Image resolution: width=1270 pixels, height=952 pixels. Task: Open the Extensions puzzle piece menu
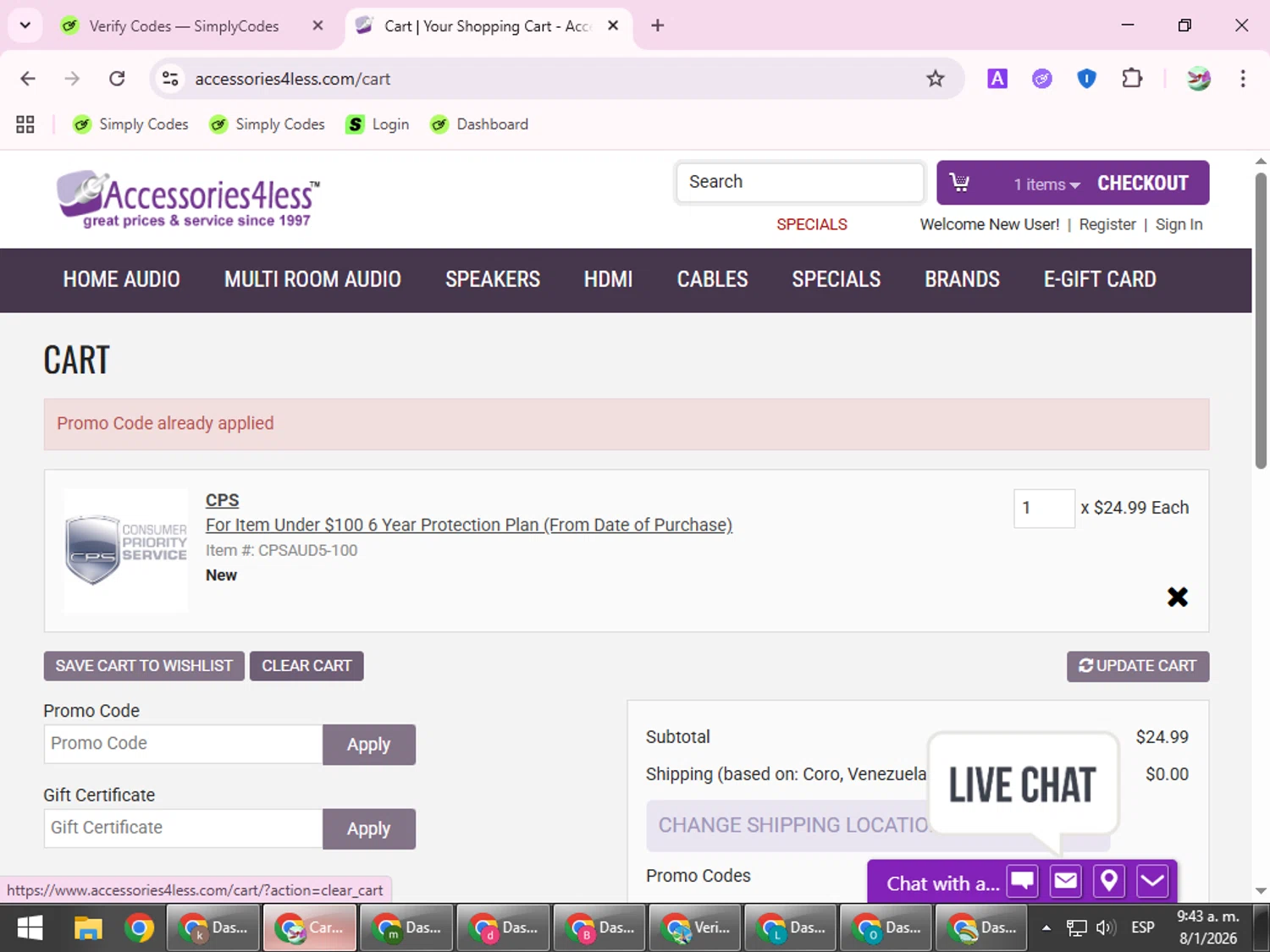pyautogui.click(x=1132, y=79)
